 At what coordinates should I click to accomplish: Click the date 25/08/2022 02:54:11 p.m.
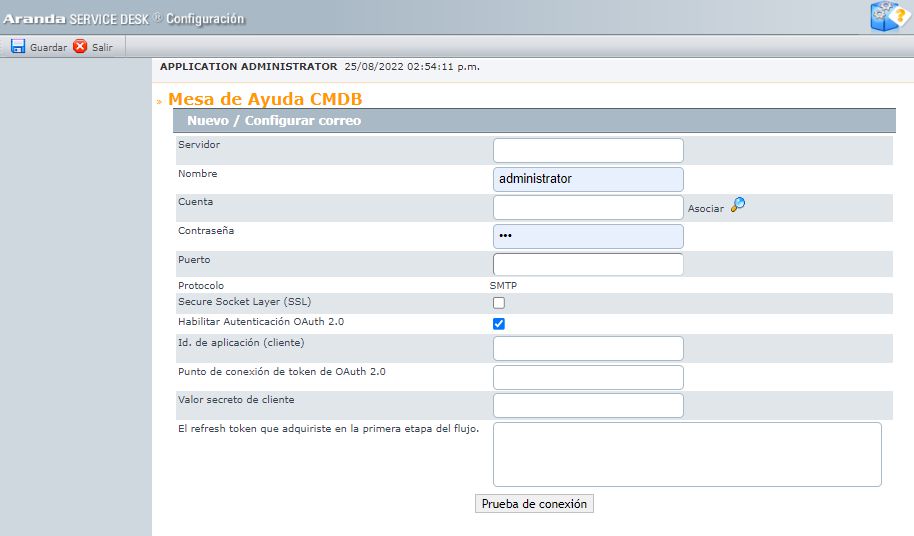click(412, 66)
